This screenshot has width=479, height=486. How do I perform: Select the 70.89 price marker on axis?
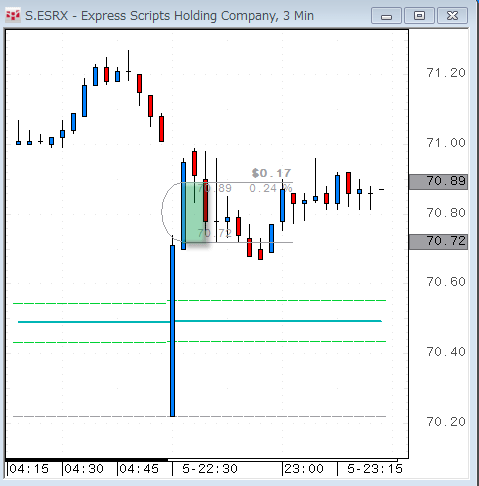coord(438,182)
